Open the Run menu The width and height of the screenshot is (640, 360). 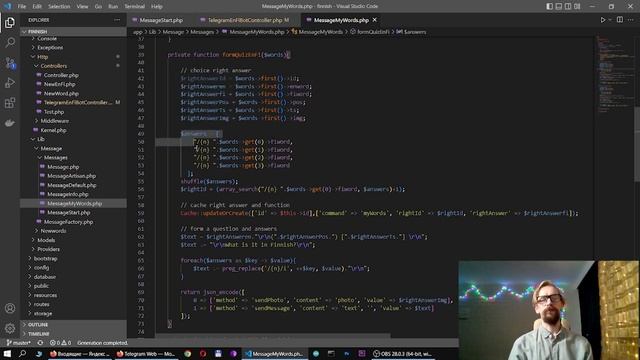[113, 6]
